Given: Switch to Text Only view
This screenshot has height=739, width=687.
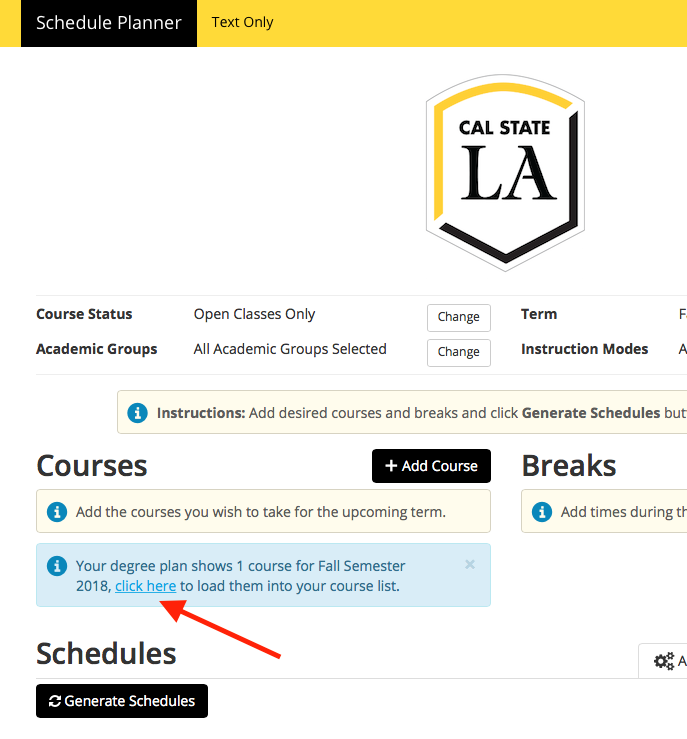Looking at the screenshot, I should click(242, 22).
